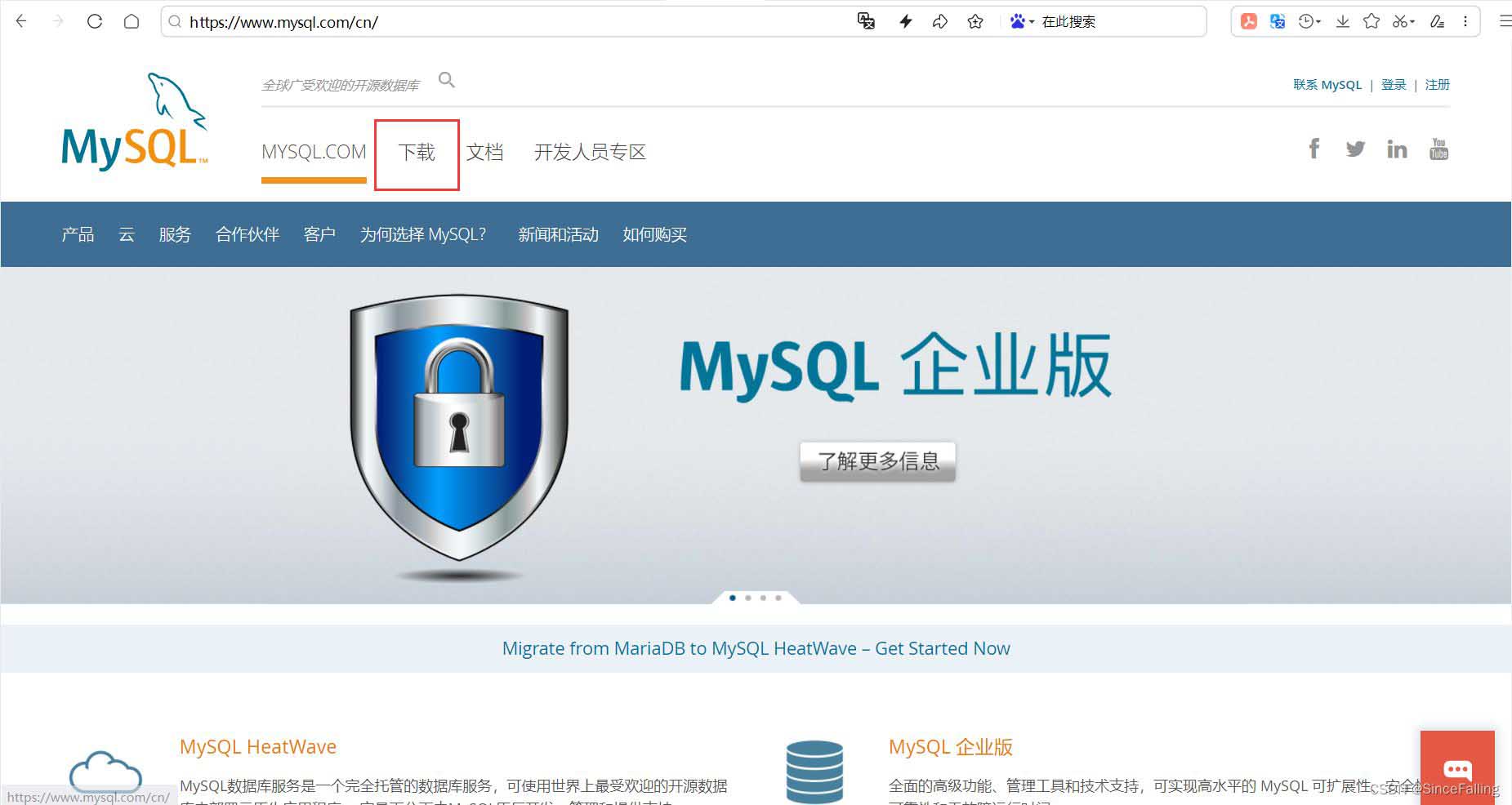Click the 了解更多信息 banner button
The height and width of the screenshot is (805, 1512).
pyautogui.click(x=877, y=462)
